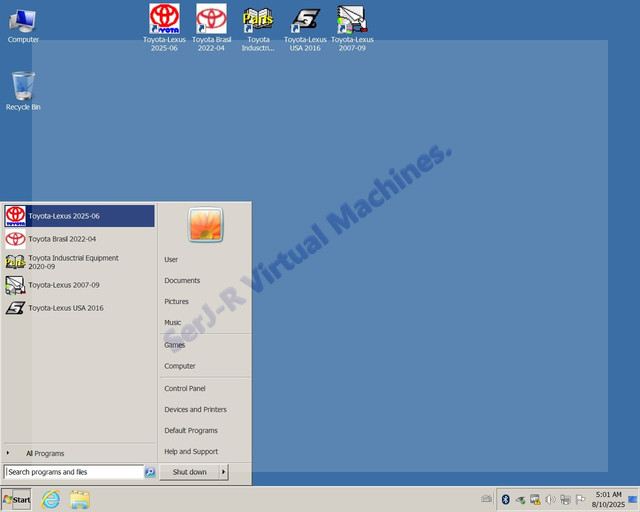Viewport: 640px width, 512px height.
Task: Expand the Shut down options arrow
Action: point(223,472)
